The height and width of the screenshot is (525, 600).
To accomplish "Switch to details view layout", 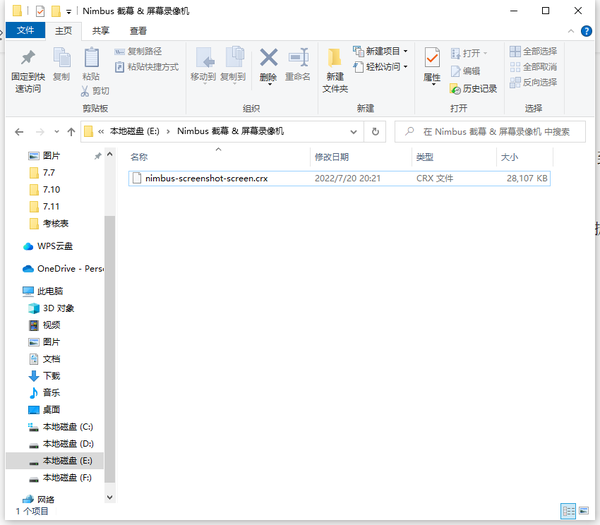I will 568,510.
